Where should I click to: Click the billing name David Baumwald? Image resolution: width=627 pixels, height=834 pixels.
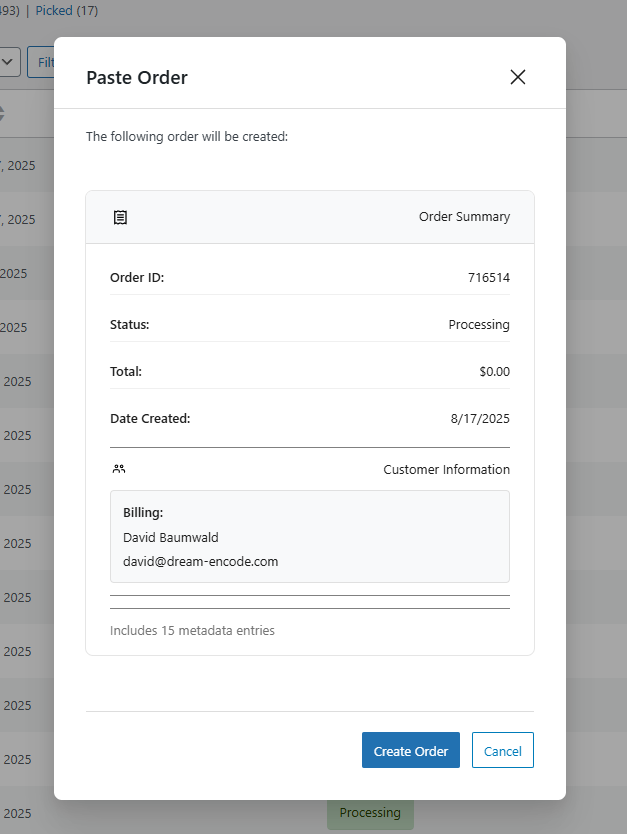tap(170, 538)
